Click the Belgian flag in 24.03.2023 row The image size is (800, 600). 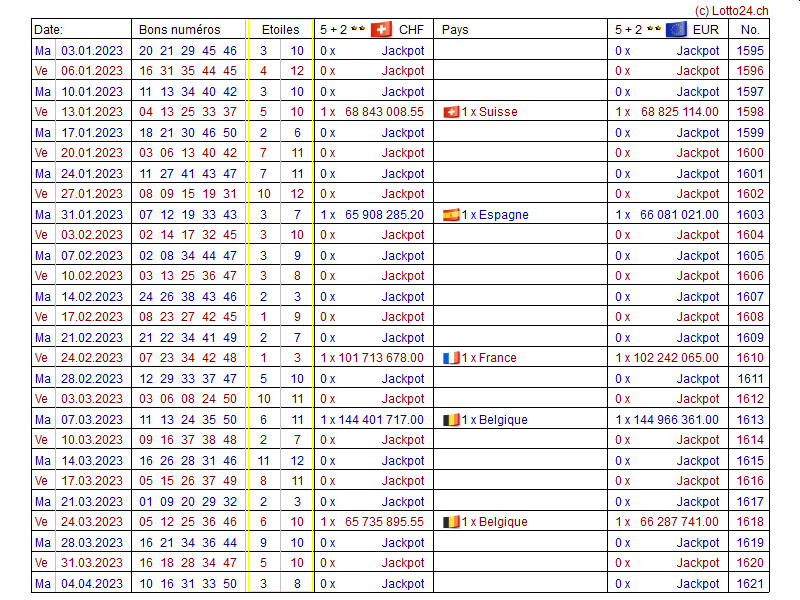(451, 522)
